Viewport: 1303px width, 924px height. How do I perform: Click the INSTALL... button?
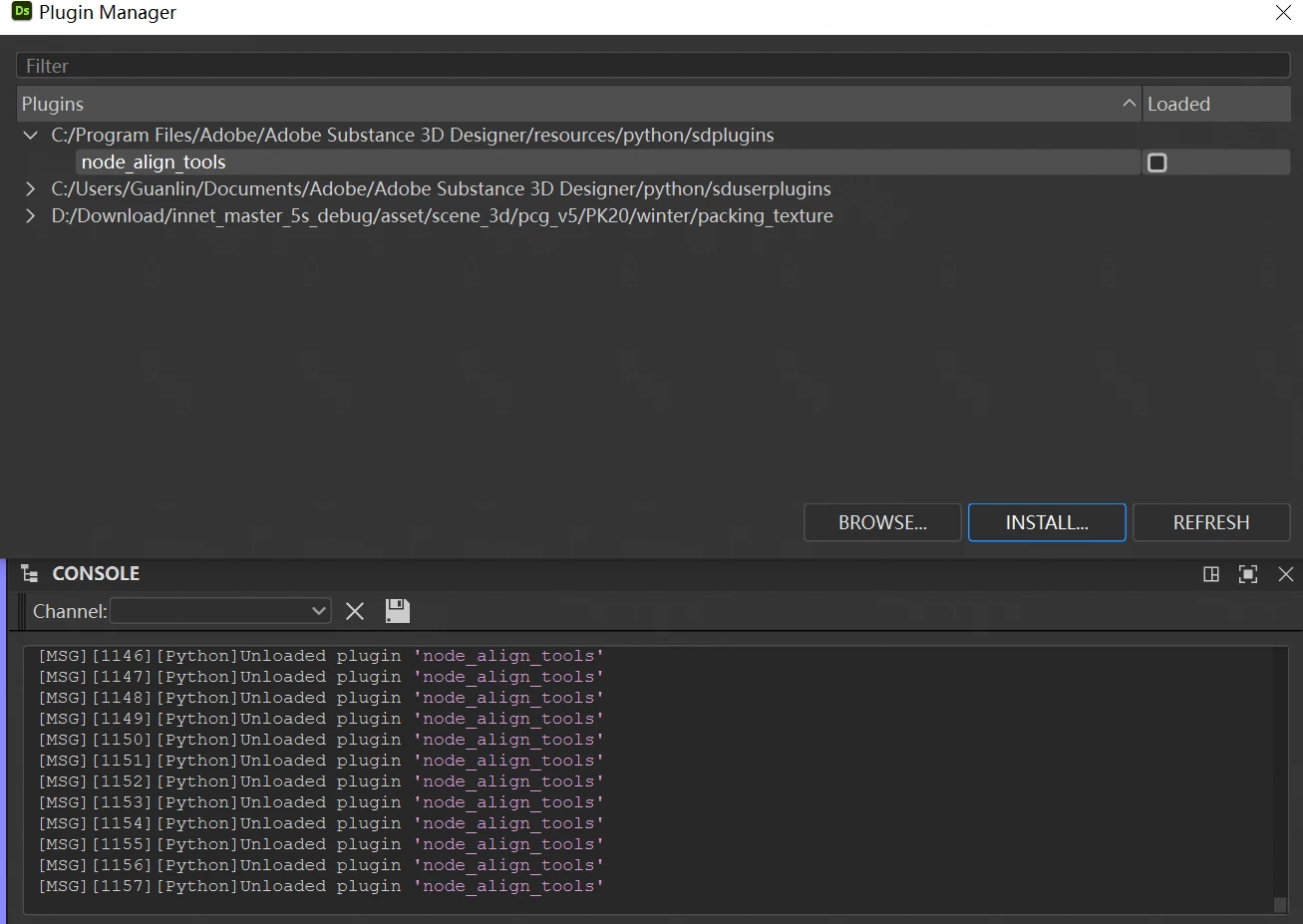tap(1047, 522)
